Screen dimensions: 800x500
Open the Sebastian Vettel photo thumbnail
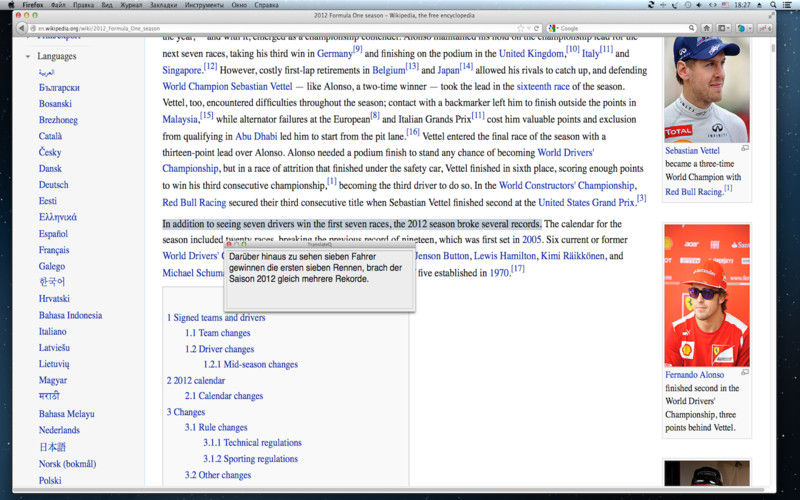[707, 90]
